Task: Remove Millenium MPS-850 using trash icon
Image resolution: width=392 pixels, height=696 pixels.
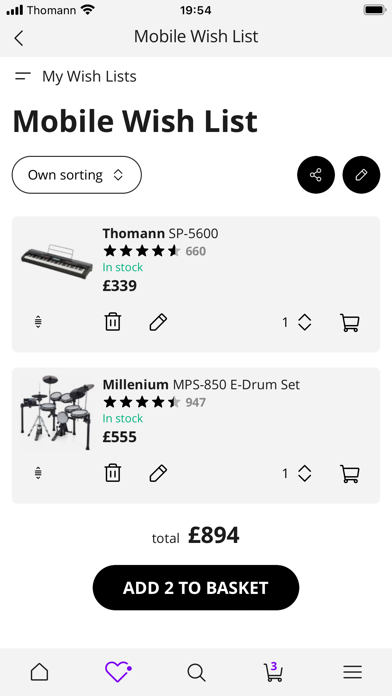Action: coord(113,473)
